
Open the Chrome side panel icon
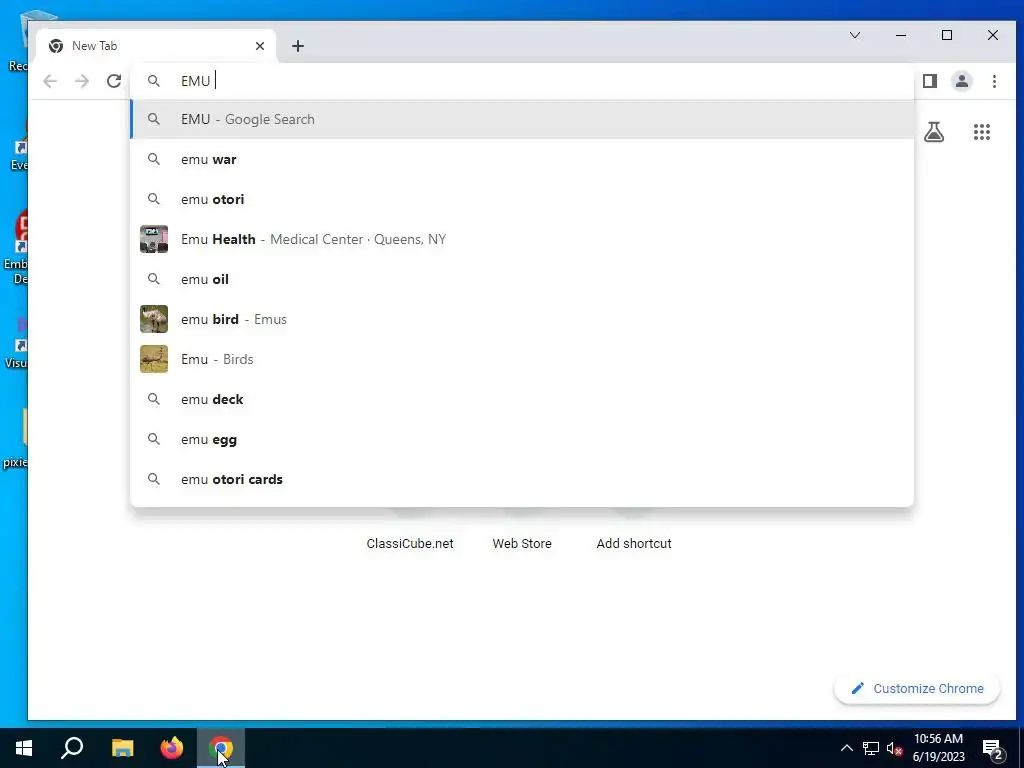(x=930, y=81)
